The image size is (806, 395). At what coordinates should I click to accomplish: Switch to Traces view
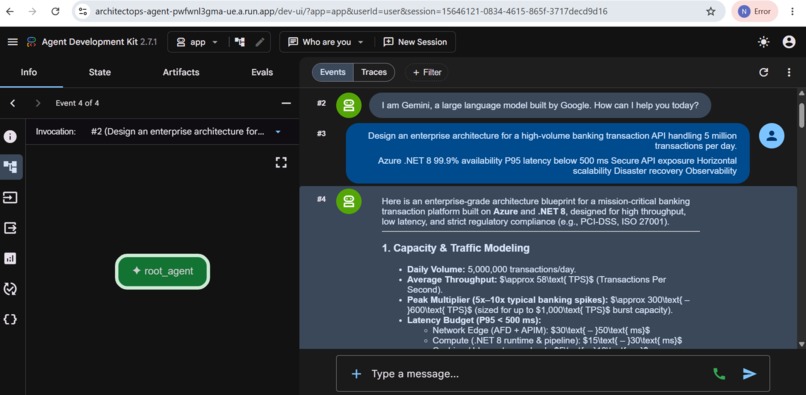(x=374, y=73)
